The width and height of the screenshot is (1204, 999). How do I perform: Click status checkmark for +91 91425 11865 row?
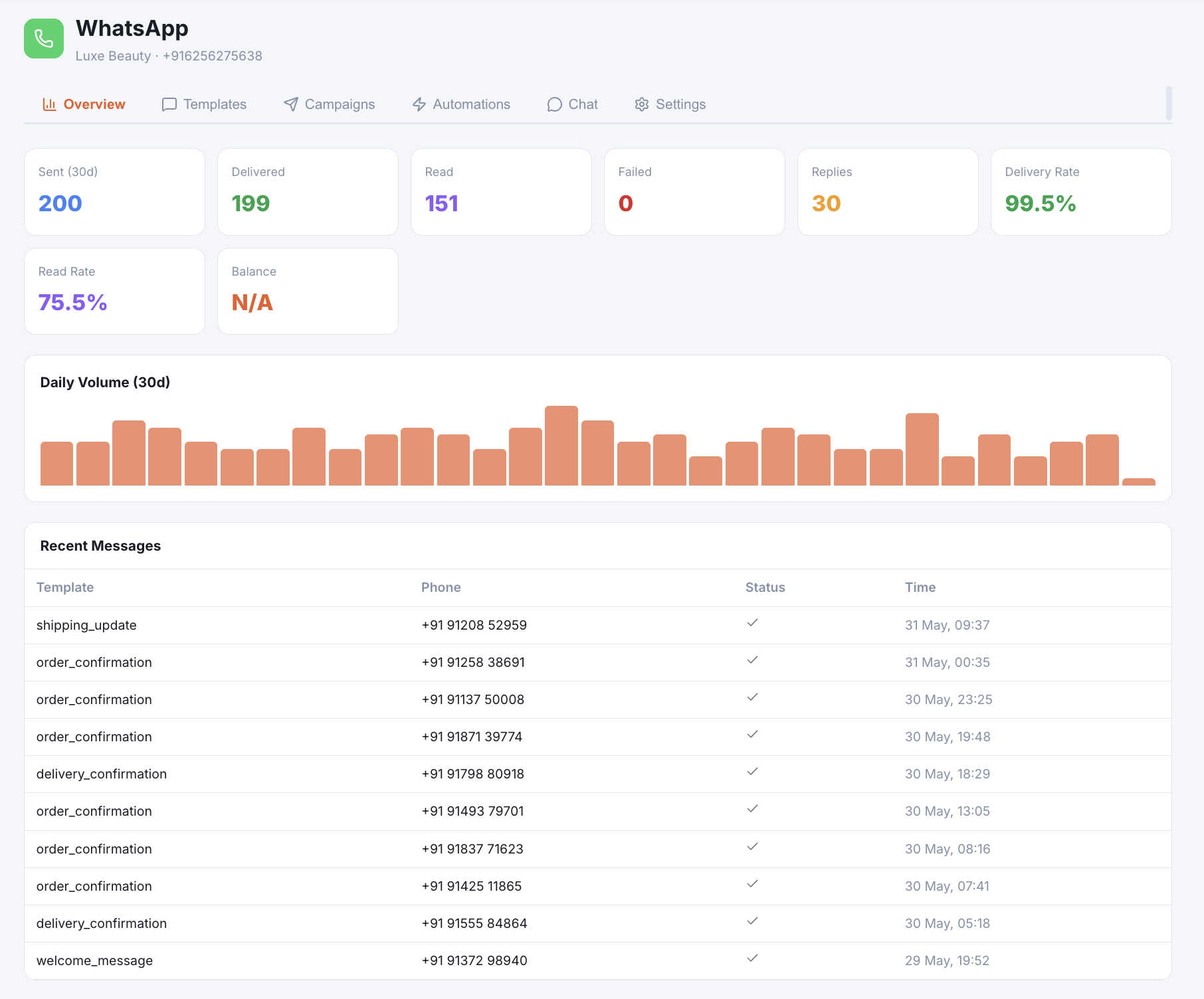coord(752,884)
